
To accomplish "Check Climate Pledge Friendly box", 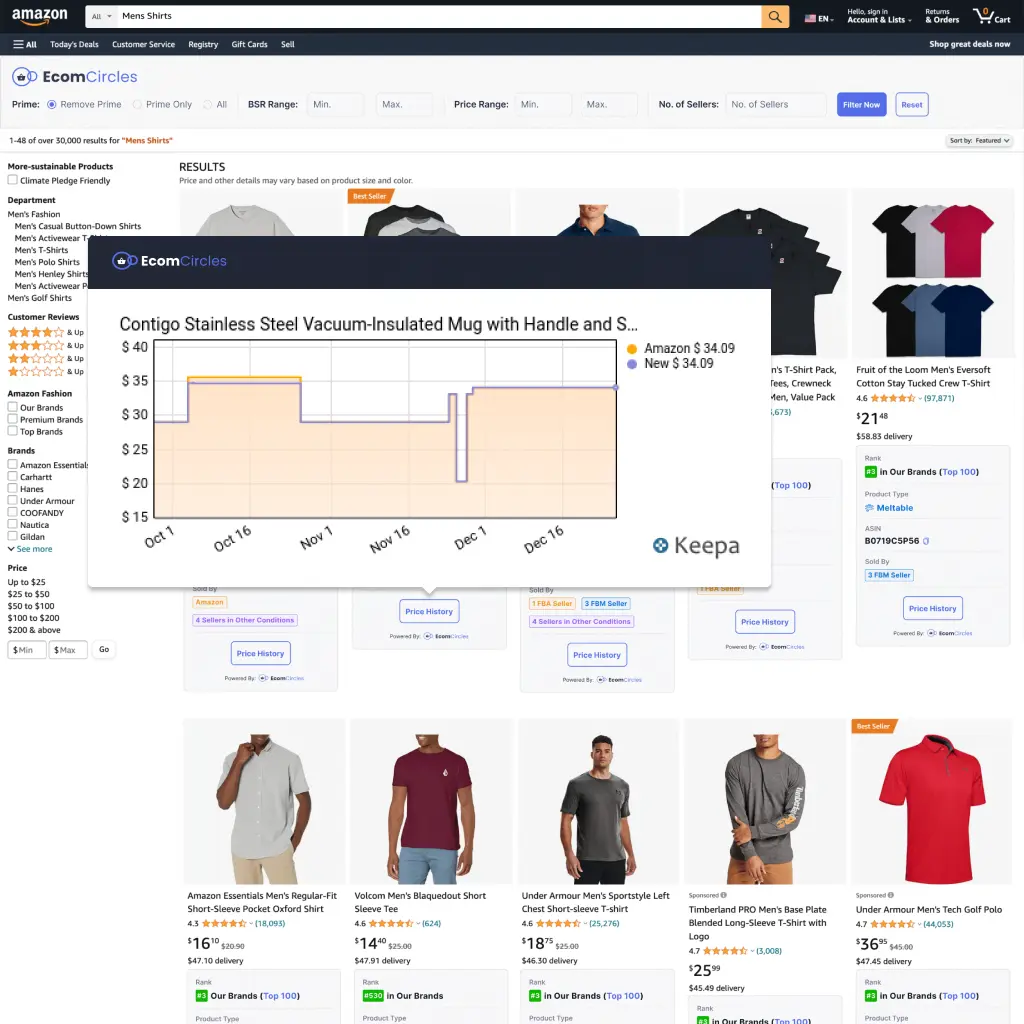I will click(12, 180).
